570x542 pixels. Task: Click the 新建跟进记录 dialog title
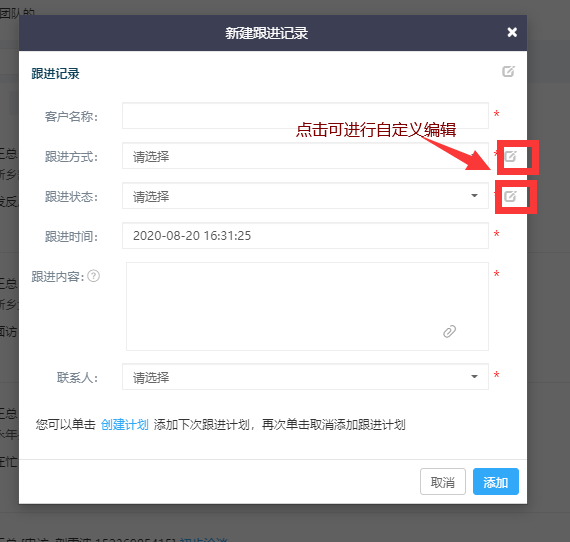[x=266, y=33]
